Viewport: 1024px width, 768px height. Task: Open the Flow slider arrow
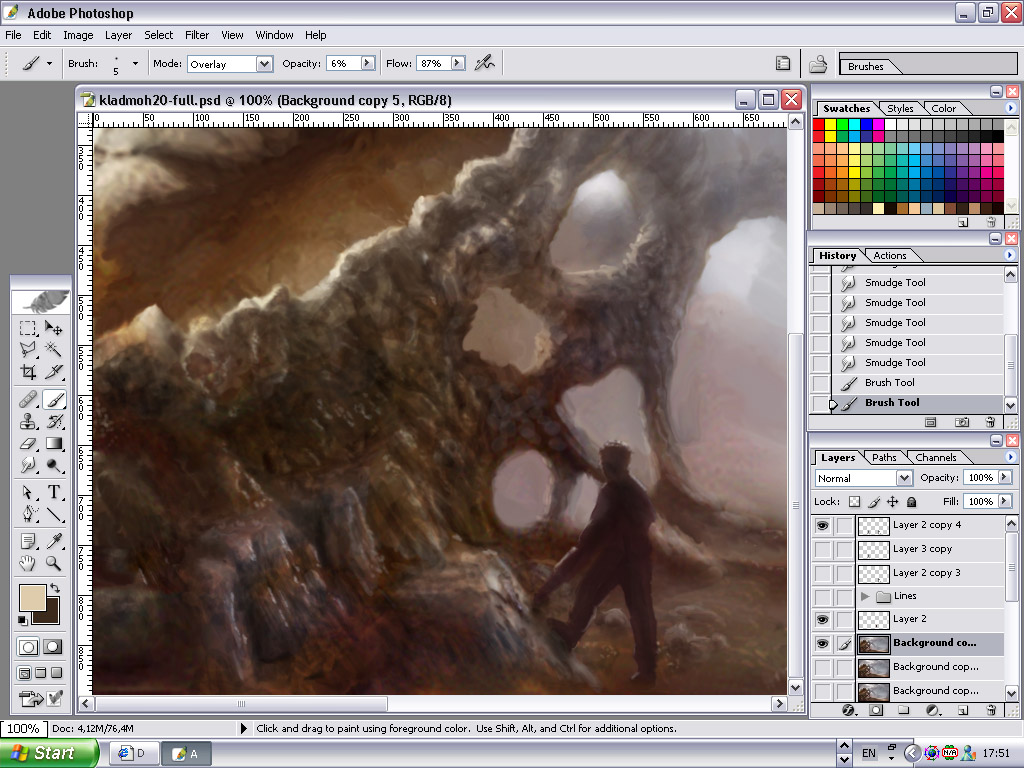tap(458, 63)
